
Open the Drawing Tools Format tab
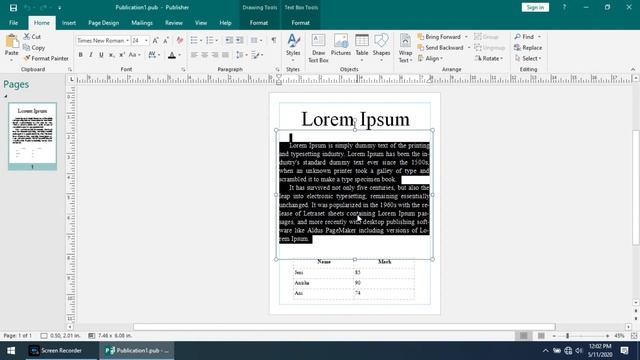click(x=259, y=23)
